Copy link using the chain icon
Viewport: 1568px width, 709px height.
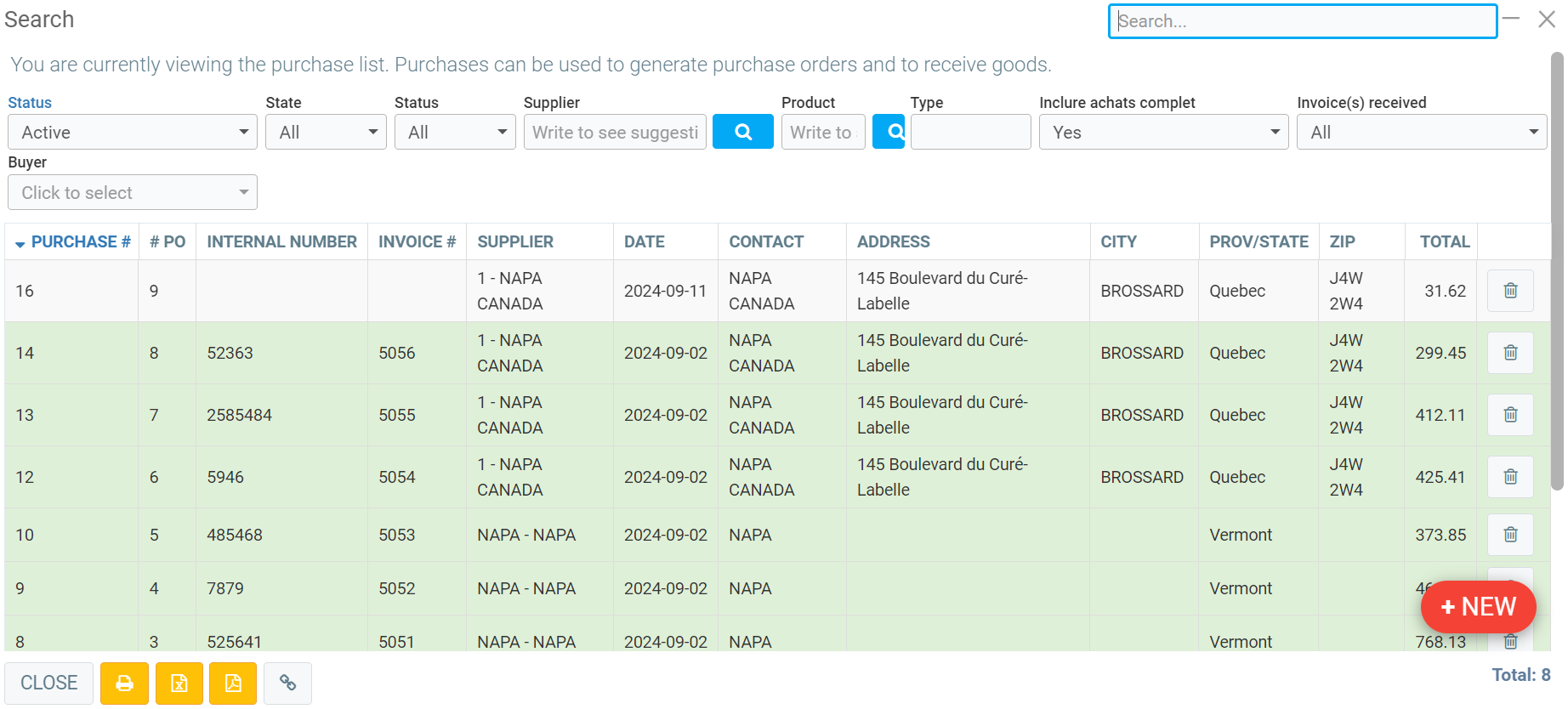click(287, 683)
